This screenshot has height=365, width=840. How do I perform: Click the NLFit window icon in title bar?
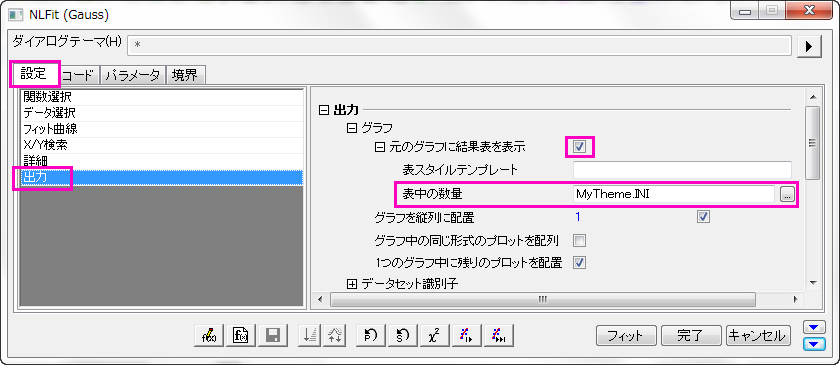coord(15,14)
